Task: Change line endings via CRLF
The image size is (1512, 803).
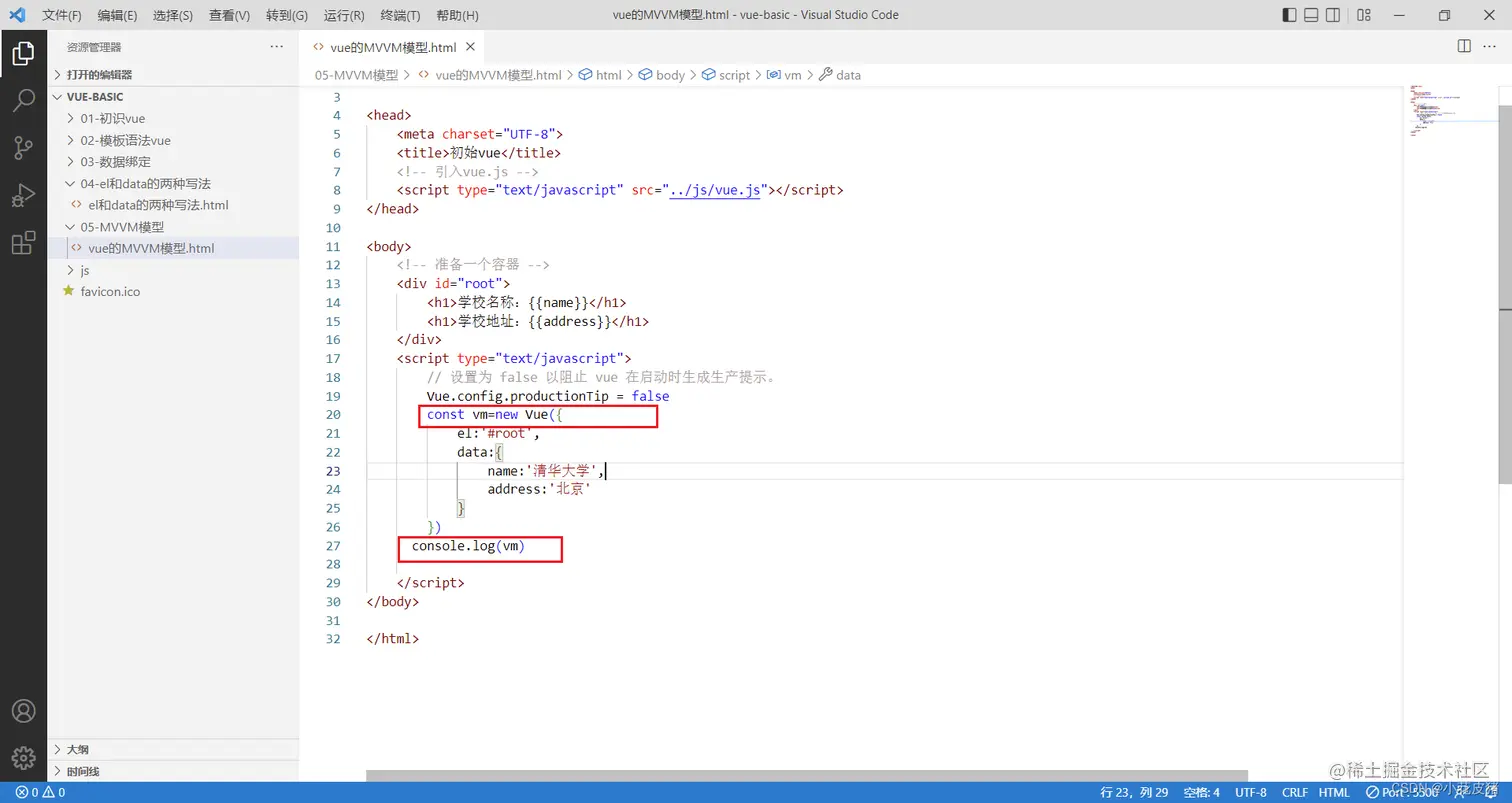Action: [1295, 792]
